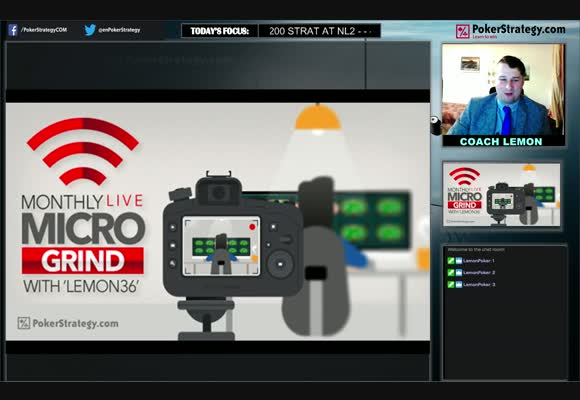The image size is (580, 400).
Task: Click the blue crown badge beside LemonPoker: 1
Action: (x=459, y=260)
